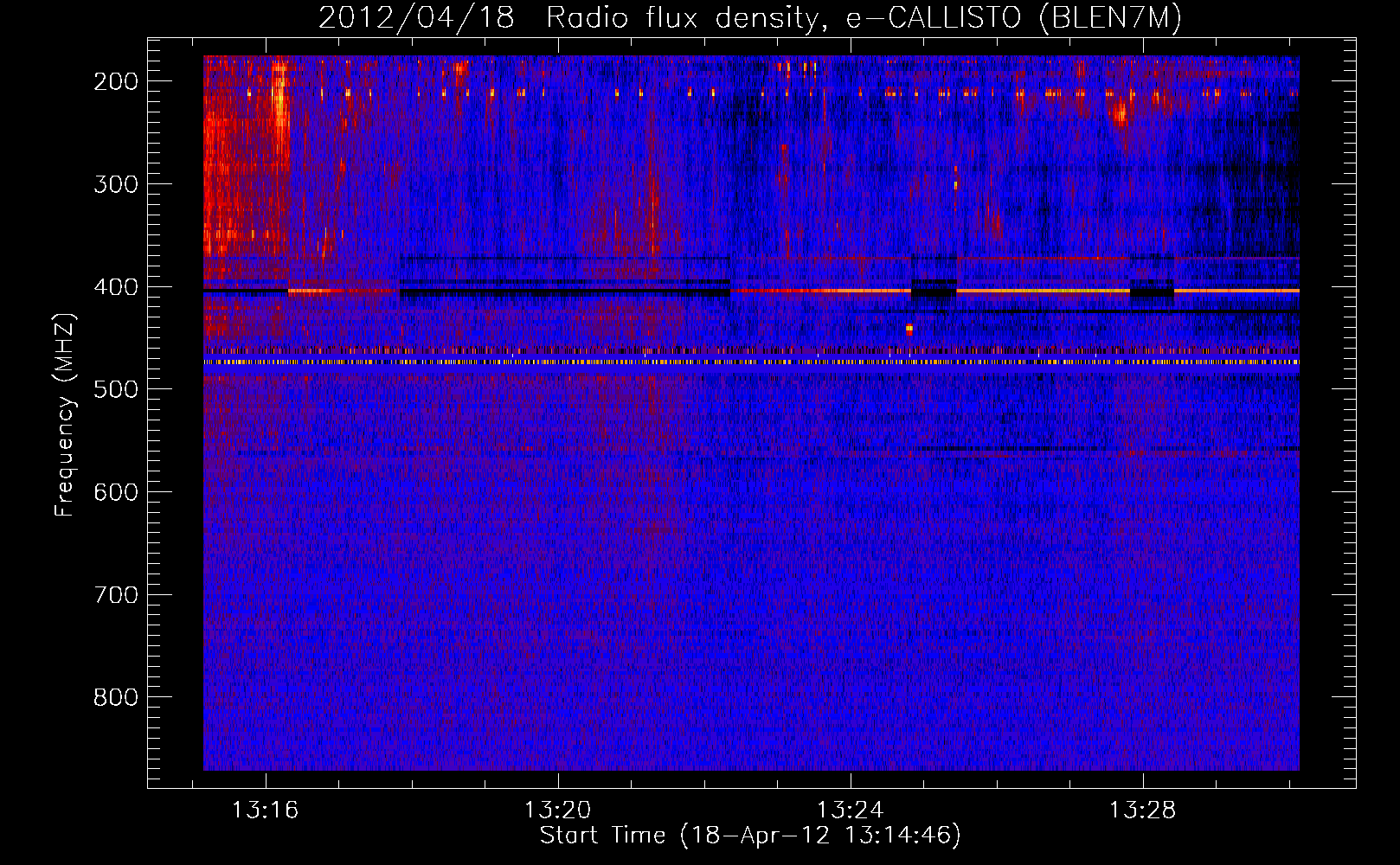Click the Start Time (18-Apr-12 13:14:46) label
Viewport: 1400px width, 865px height.
(750, 836)
